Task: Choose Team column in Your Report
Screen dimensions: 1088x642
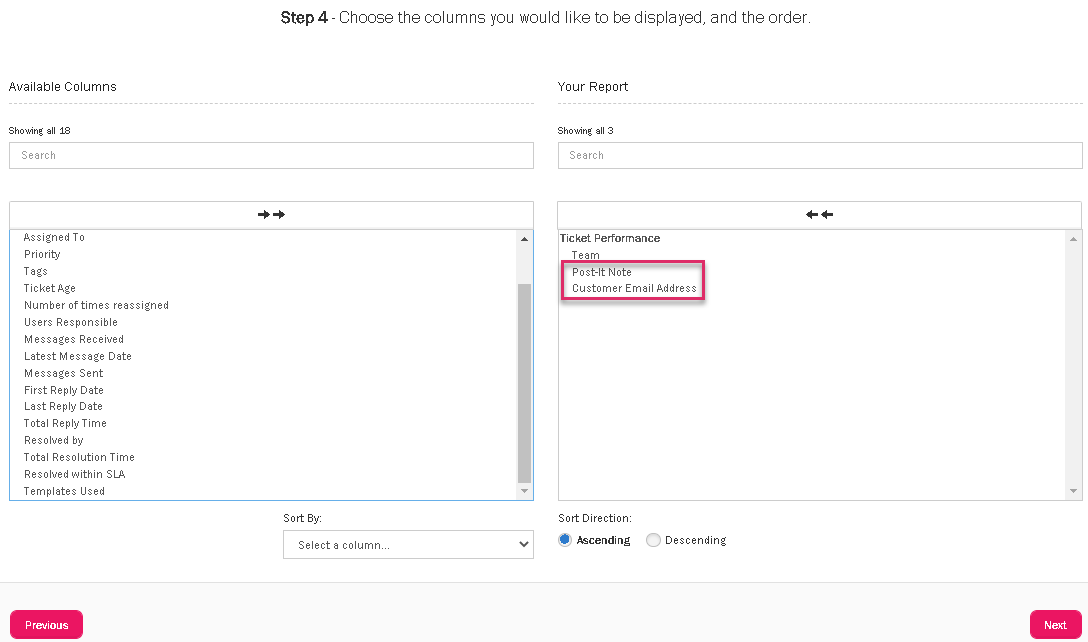Action: [x=586, y=255]
